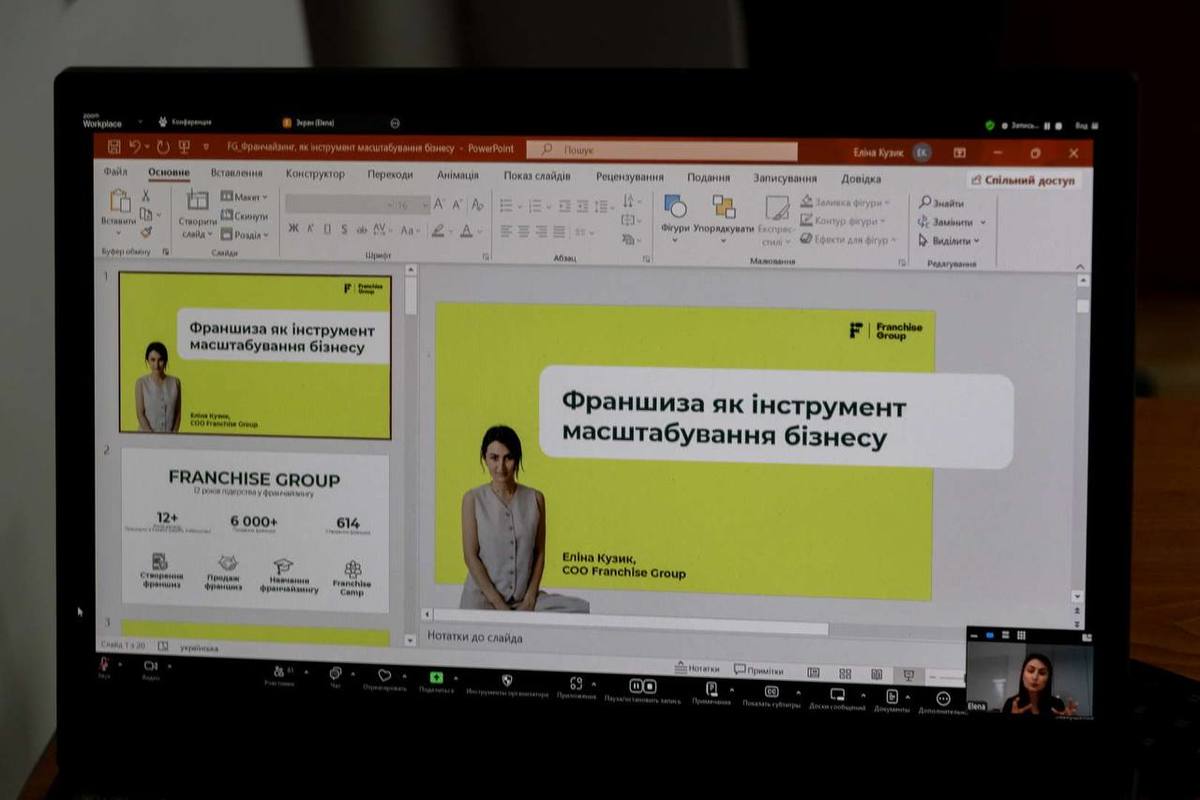Open the font size dropdown box
The image size is (1200, 800).
pyautogui.click(x=412, y=204)
